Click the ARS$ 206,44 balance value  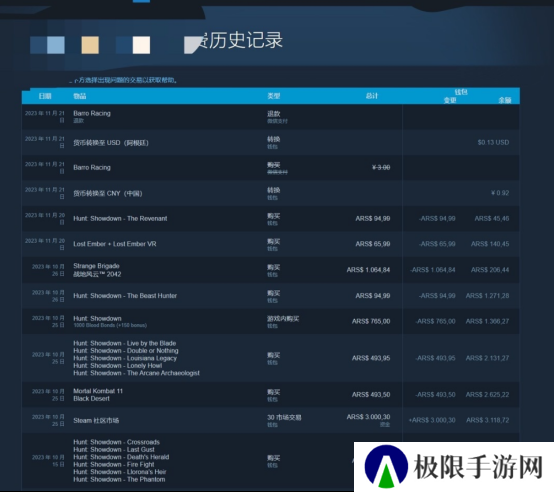[x=490, y=270]
